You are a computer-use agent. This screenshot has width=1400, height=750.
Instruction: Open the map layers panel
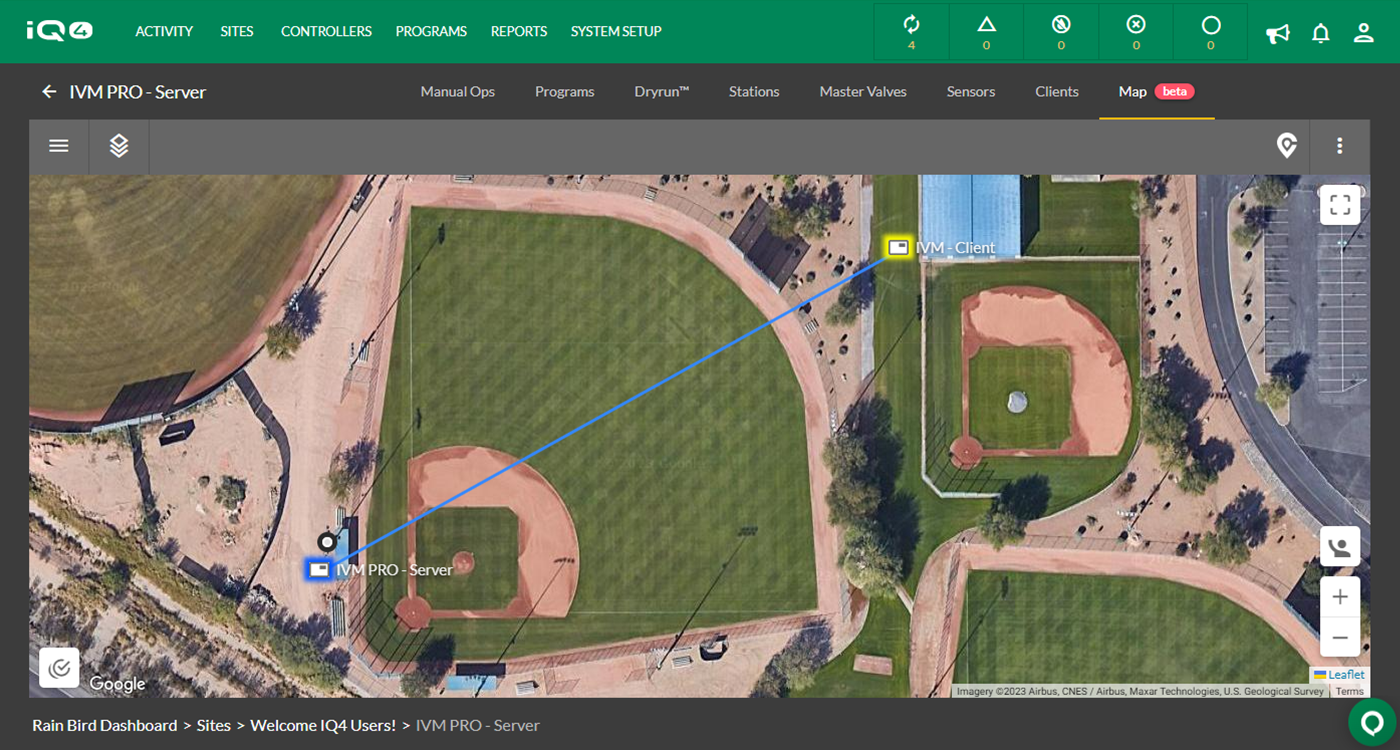point(119,146)
